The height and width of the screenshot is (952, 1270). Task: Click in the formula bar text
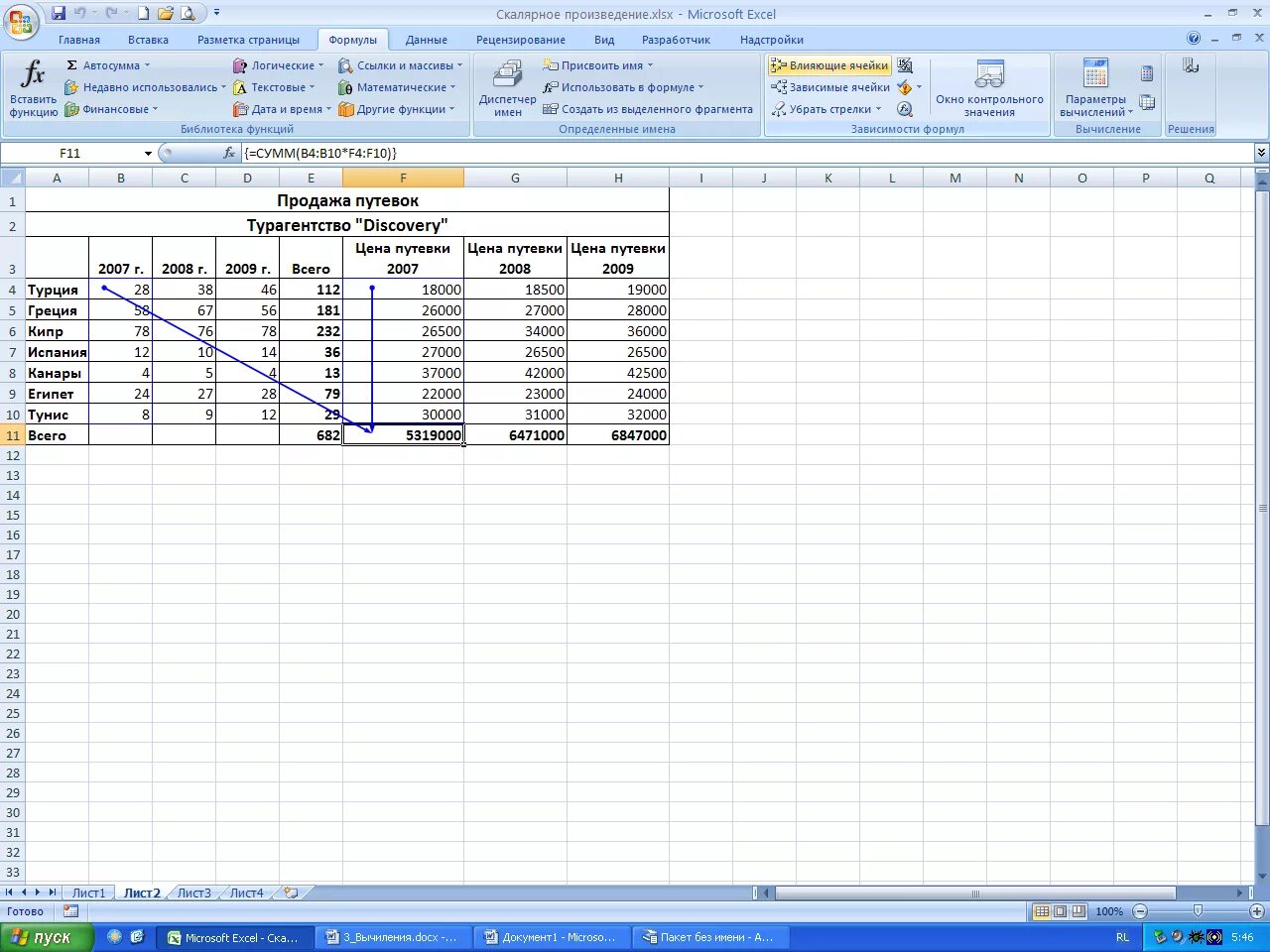tap(746, 153)
